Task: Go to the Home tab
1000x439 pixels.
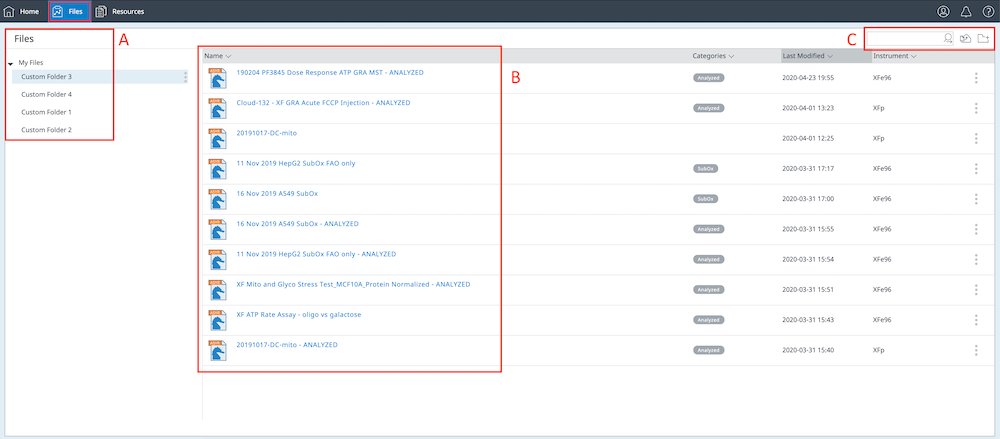Action: (x=23, y=11)
